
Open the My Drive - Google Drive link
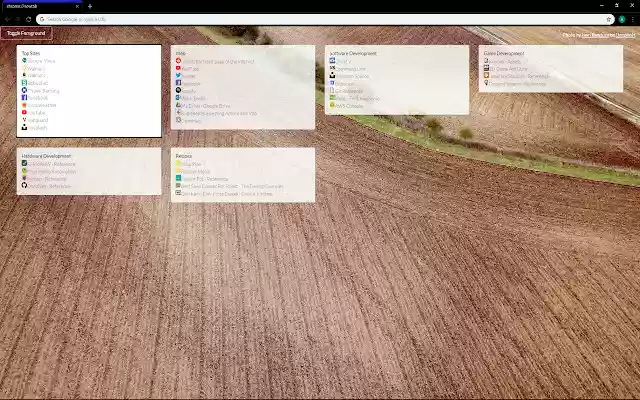point(206,106)
